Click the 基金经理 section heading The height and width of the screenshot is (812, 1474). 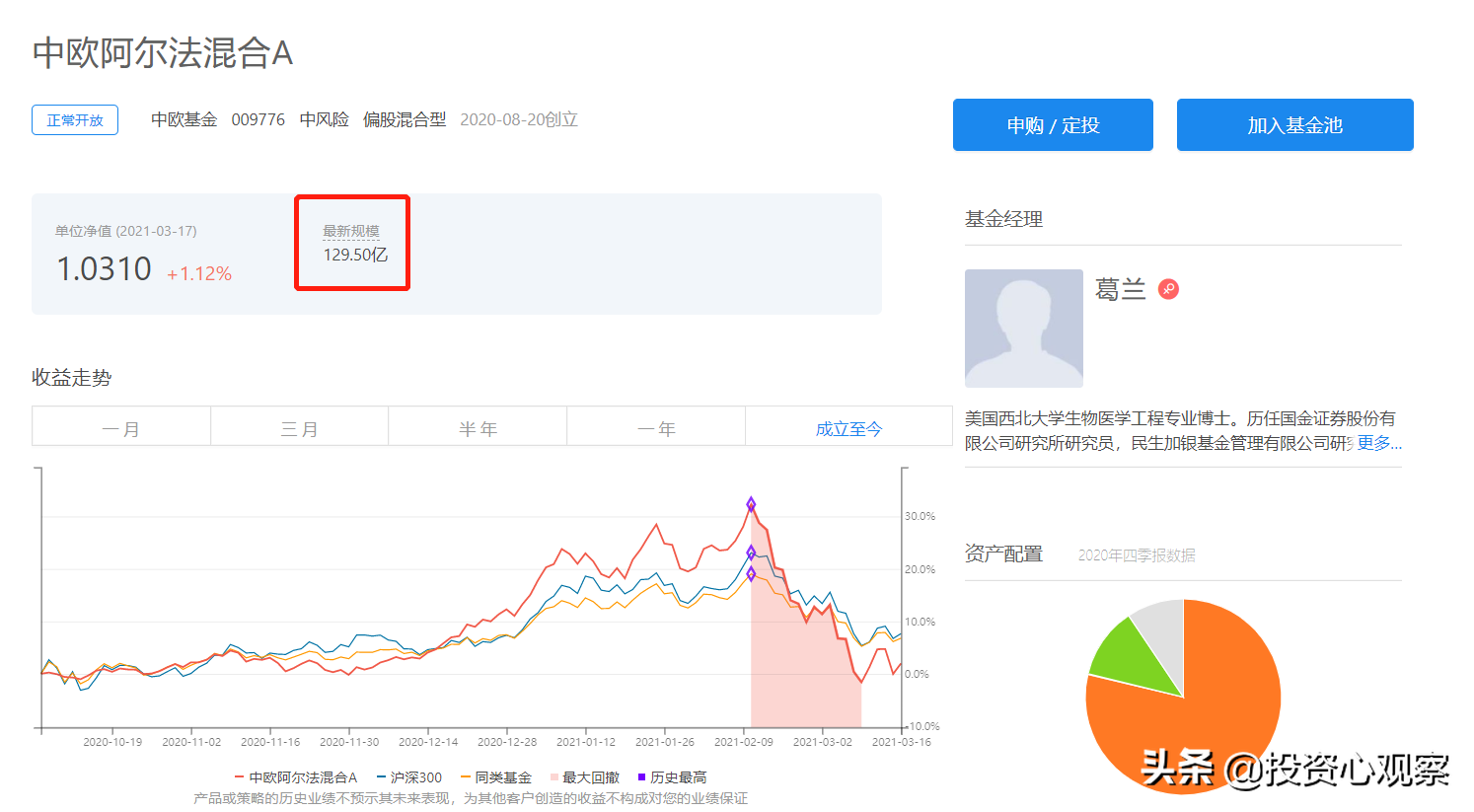pyautogui.click(x=1004, y=219)
